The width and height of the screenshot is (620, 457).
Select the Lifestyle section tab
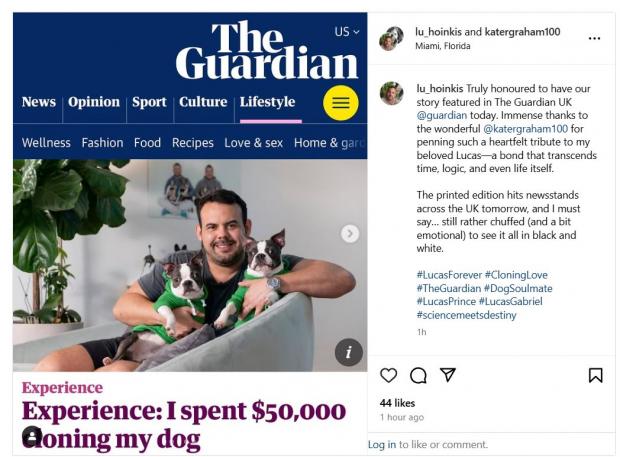[x=267, y=102]
